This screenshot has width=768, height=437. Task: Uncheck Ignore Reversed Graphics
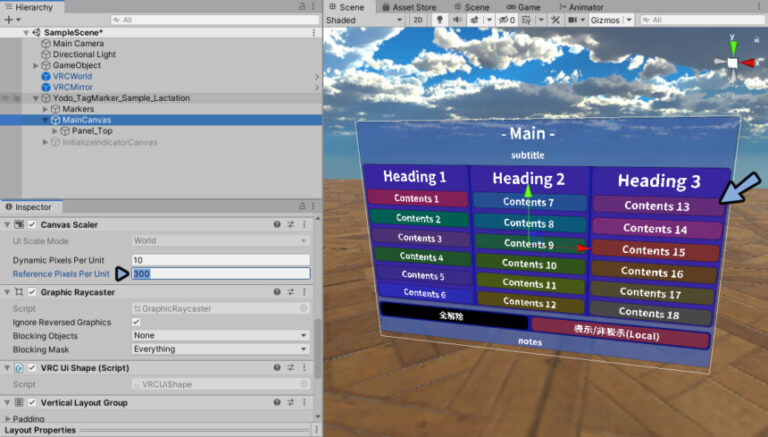pyautogui.click(x=136, y=322)
